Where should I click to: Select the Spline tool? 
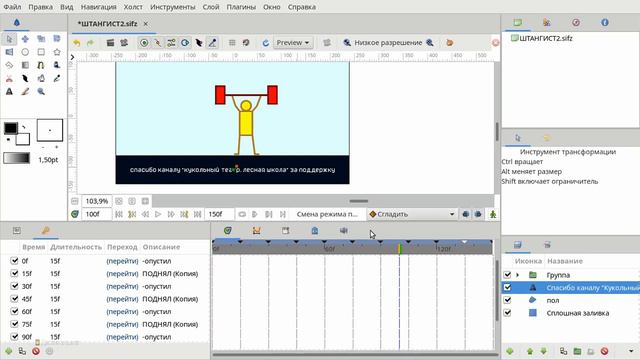[41, 65]
